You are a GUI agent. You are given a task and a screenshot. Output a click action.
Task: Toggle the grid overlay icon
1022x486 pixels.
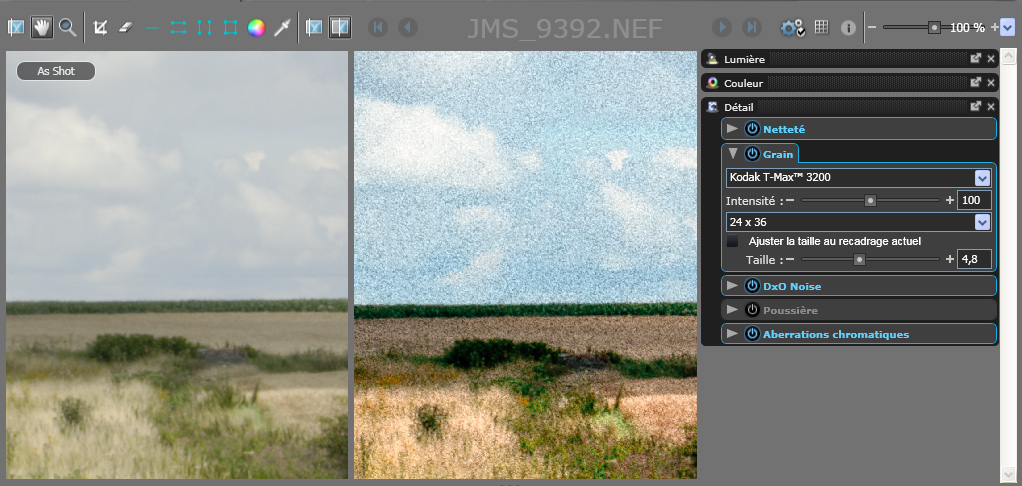pyautogui.click(x=821, y=27)
